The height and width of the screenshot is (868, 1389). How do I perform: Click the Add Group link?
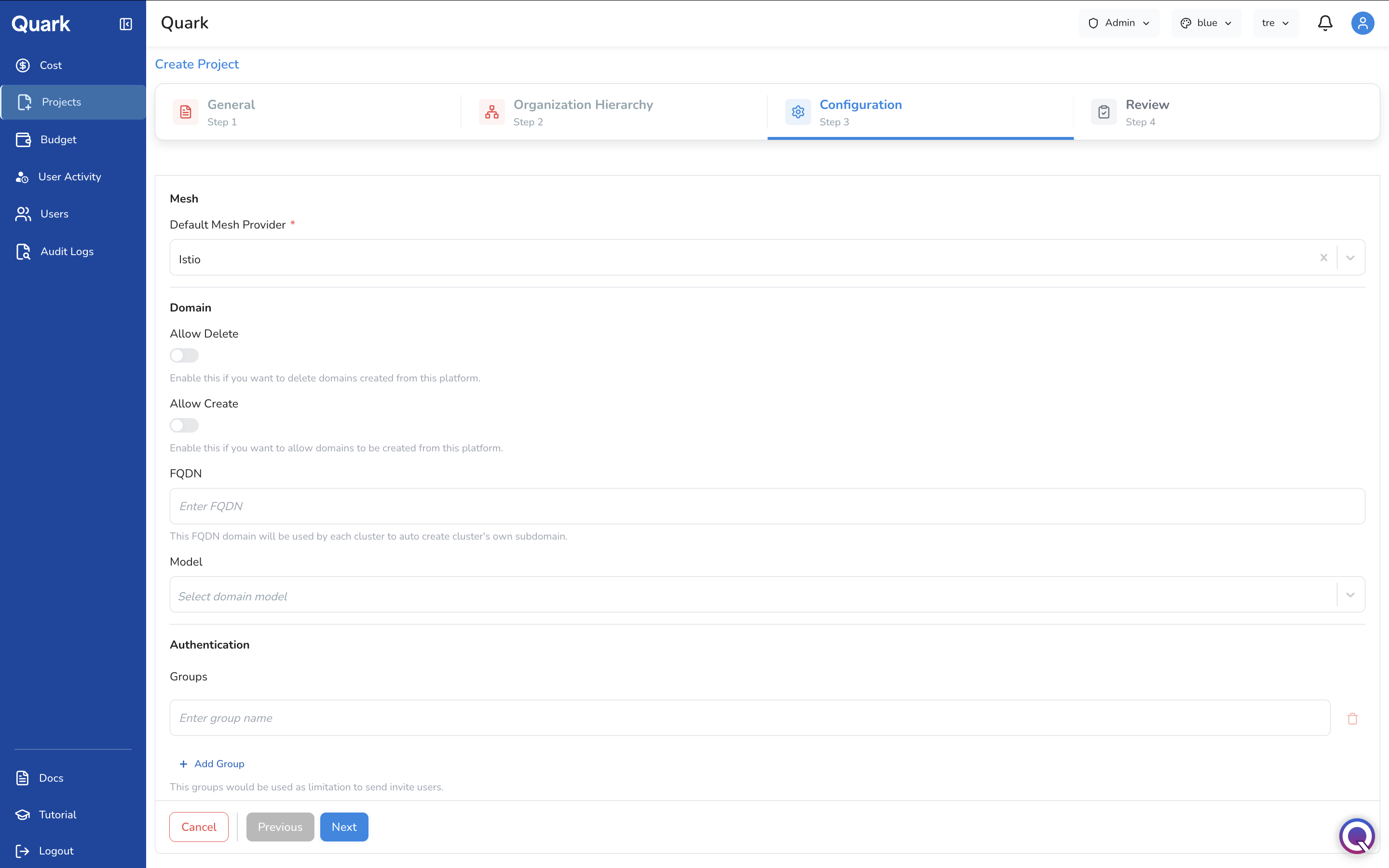click(x=212, y=764)
